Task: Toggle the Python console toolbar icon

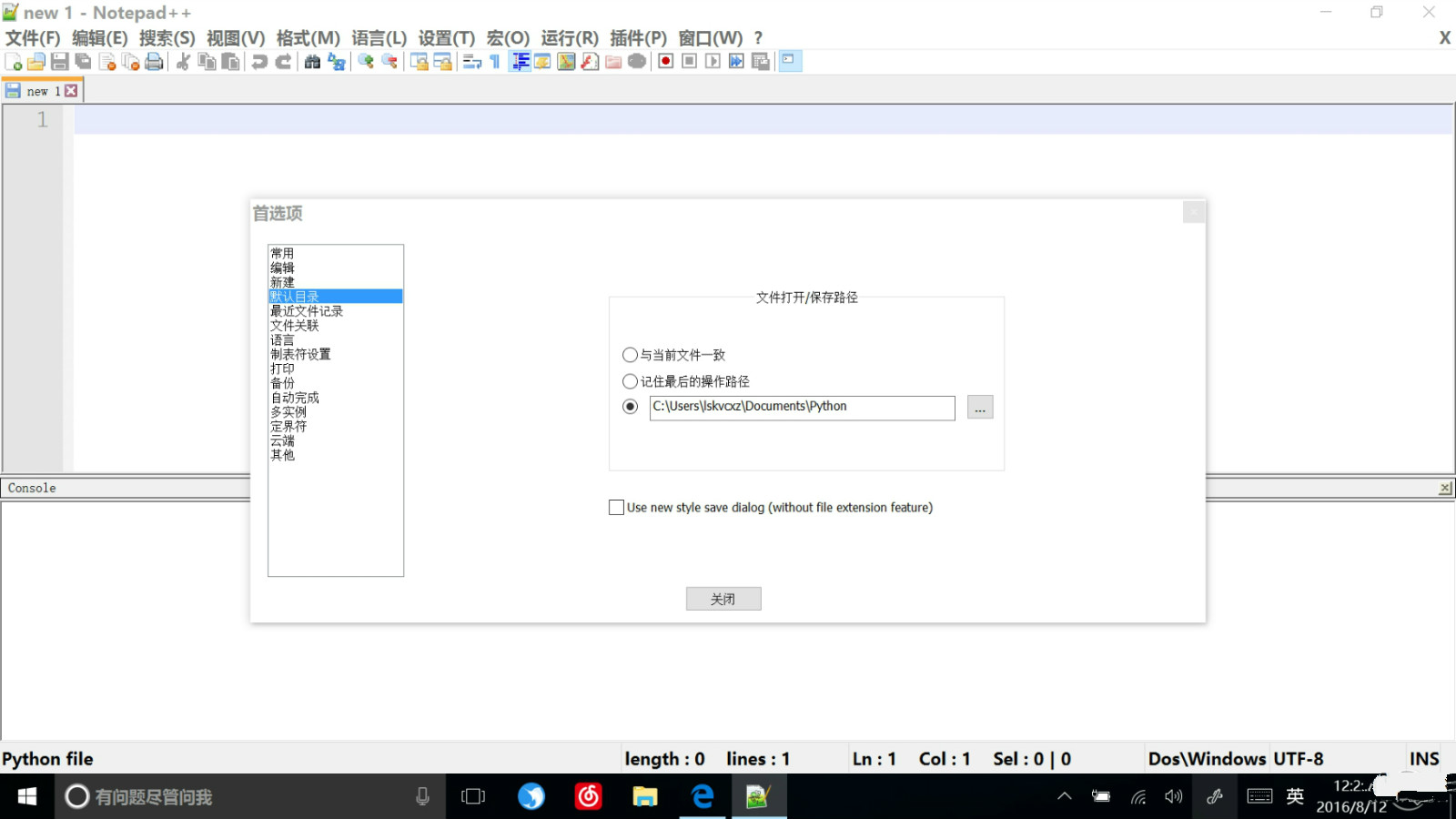Action: coord(790,61)
